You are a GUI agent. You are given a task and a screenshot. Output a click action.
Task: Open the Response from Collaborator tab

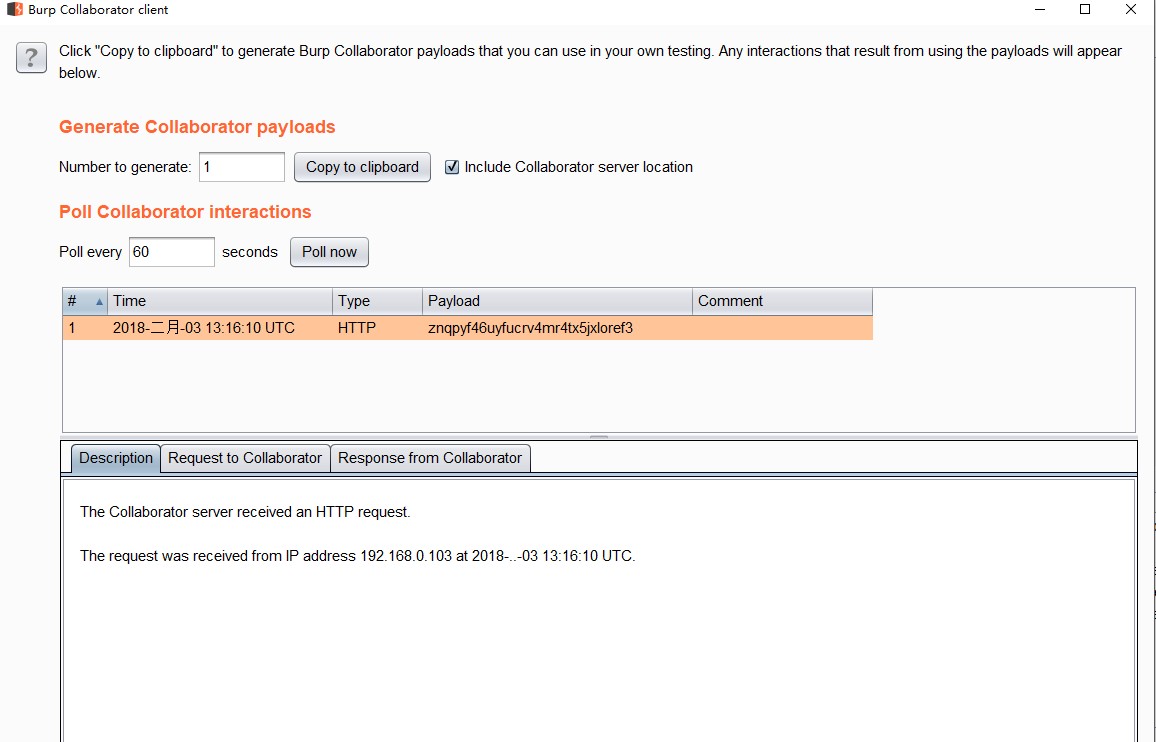[x=430, y=458]
